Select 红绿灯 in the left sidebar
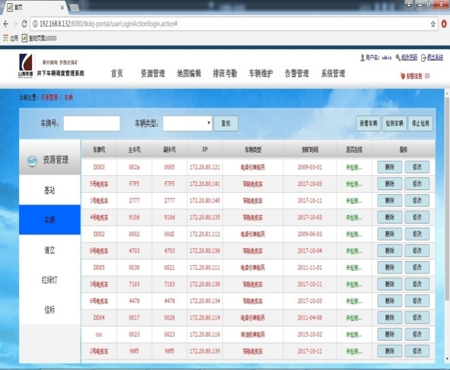This screenshot has height=370, width=450. [50, 280]
